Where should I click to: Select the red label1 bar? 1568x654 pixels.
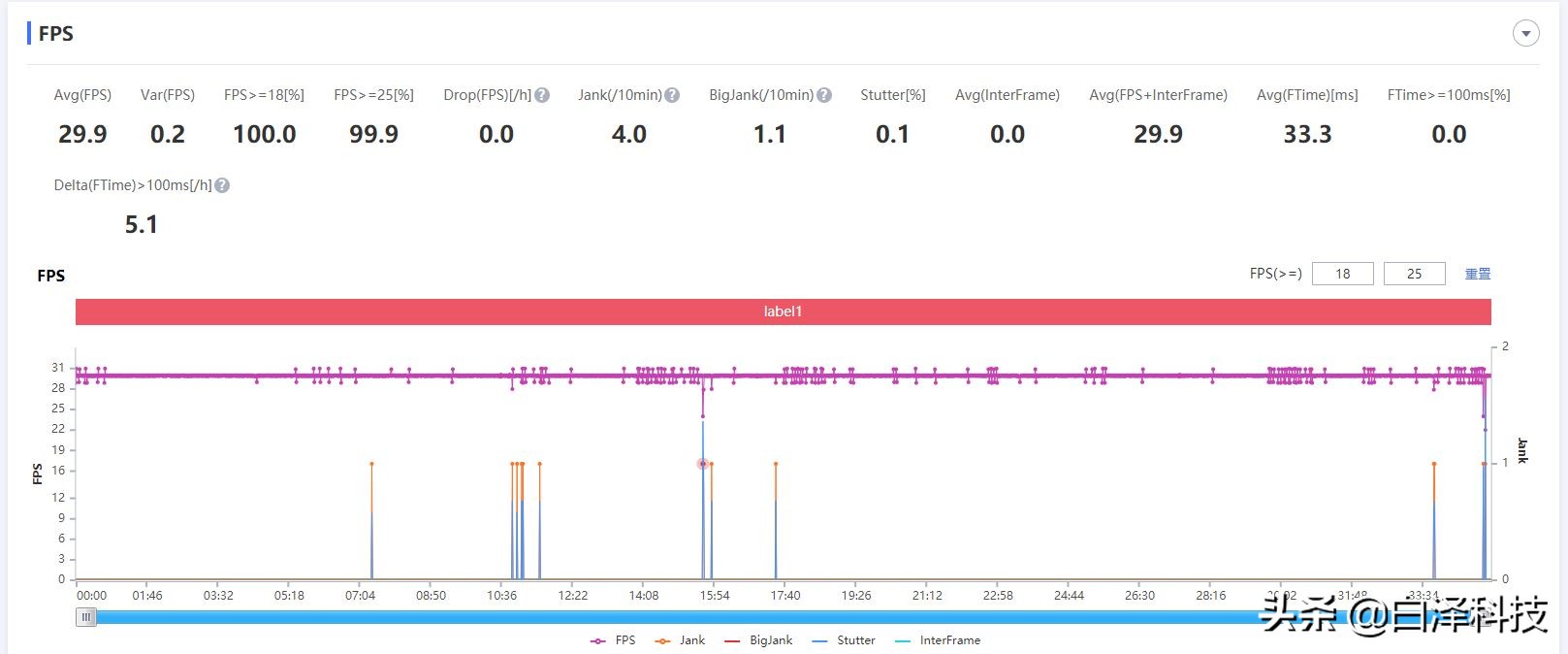783,311
